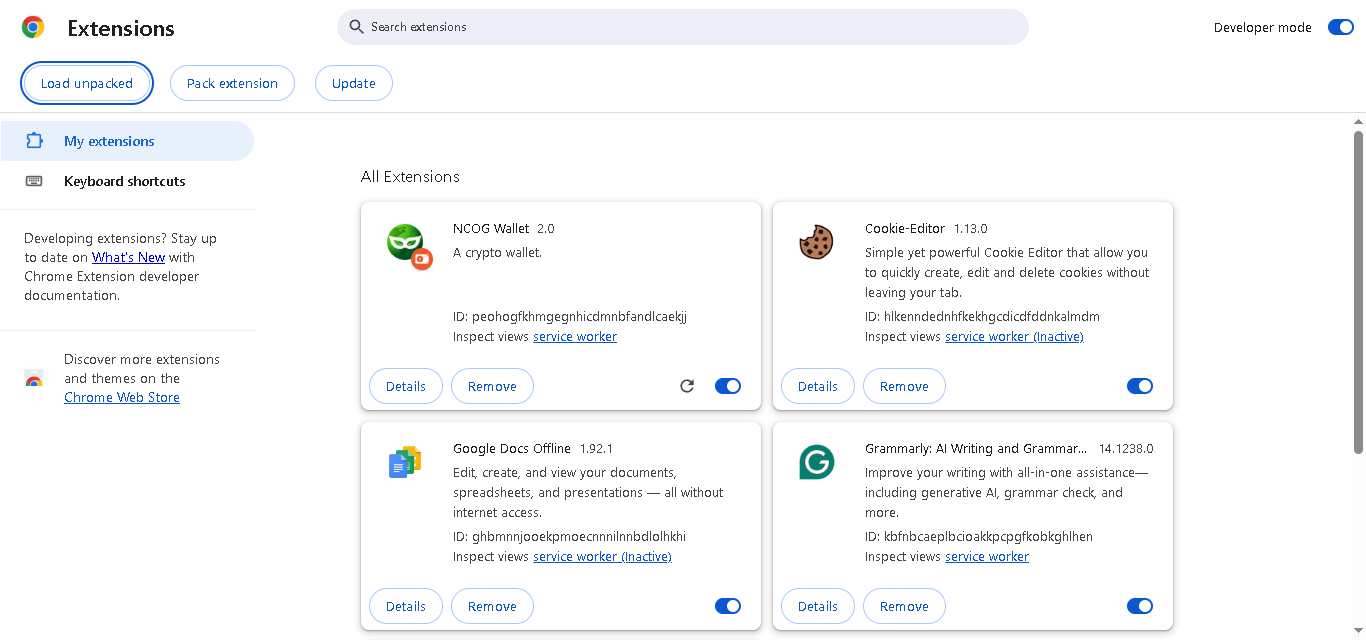Click the All Extensions heading
The image size is (1366, 640).
(x=410, y=177)
